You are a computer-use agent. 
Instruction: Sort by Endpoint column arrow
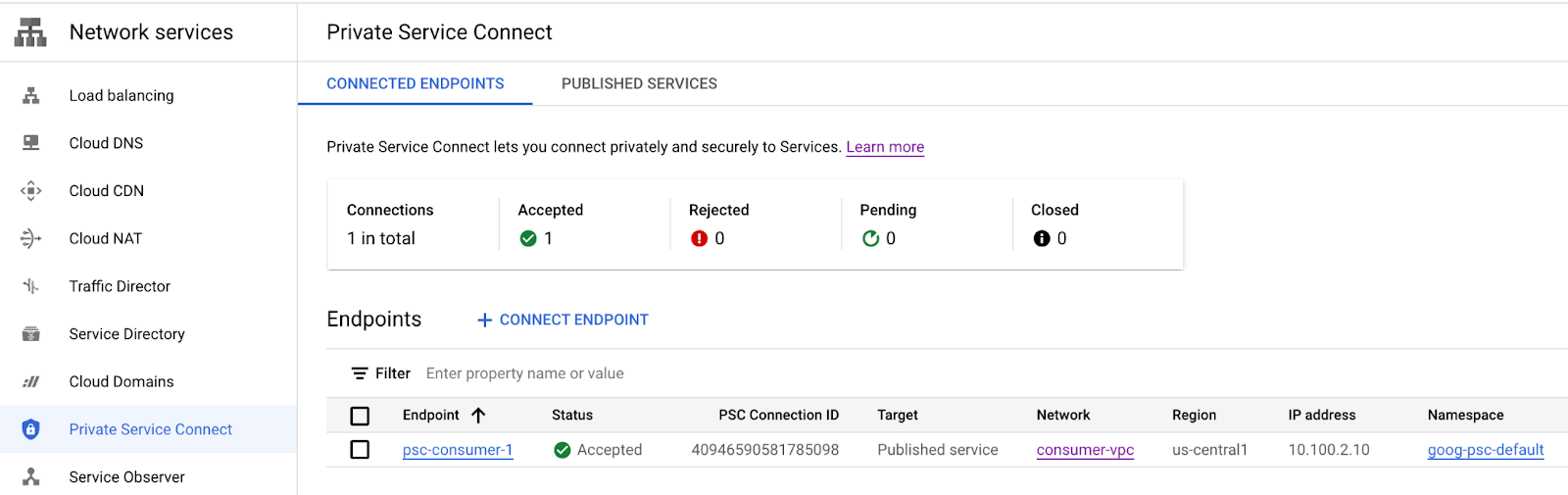[478, 416]
